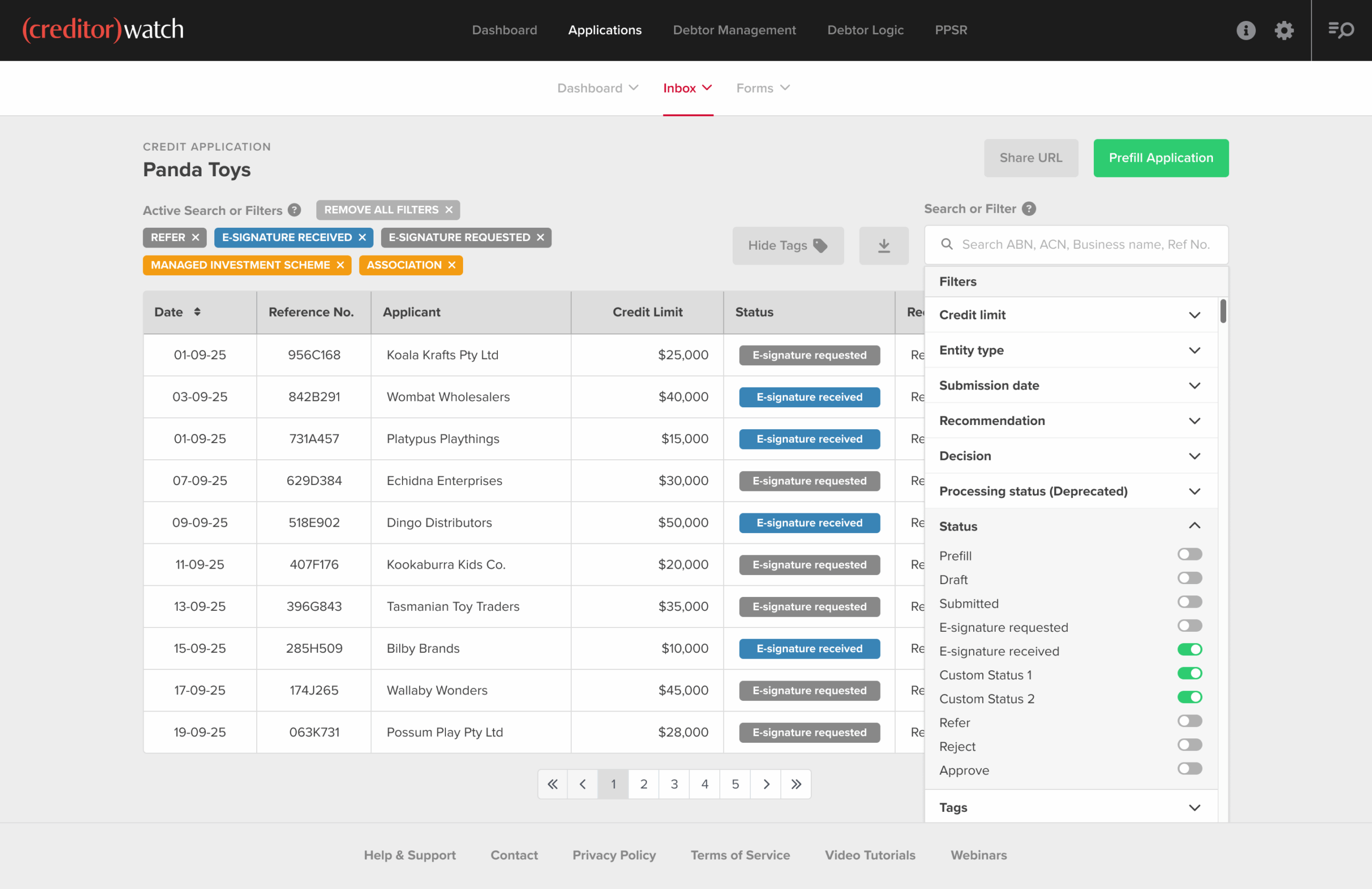Viewport: 1372px width, 889px height.
Task: Select Debtor Management in the top navigation
Action: coord(734,30)
